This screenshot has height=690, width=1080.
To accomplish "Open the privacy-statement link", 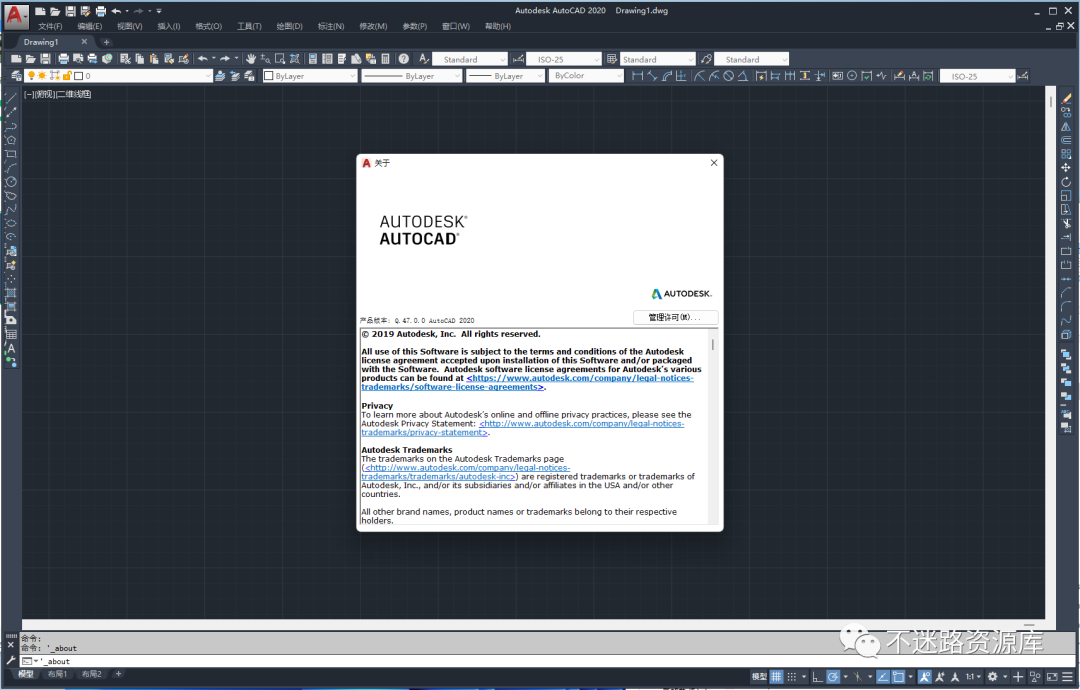I will coord(523,428).
